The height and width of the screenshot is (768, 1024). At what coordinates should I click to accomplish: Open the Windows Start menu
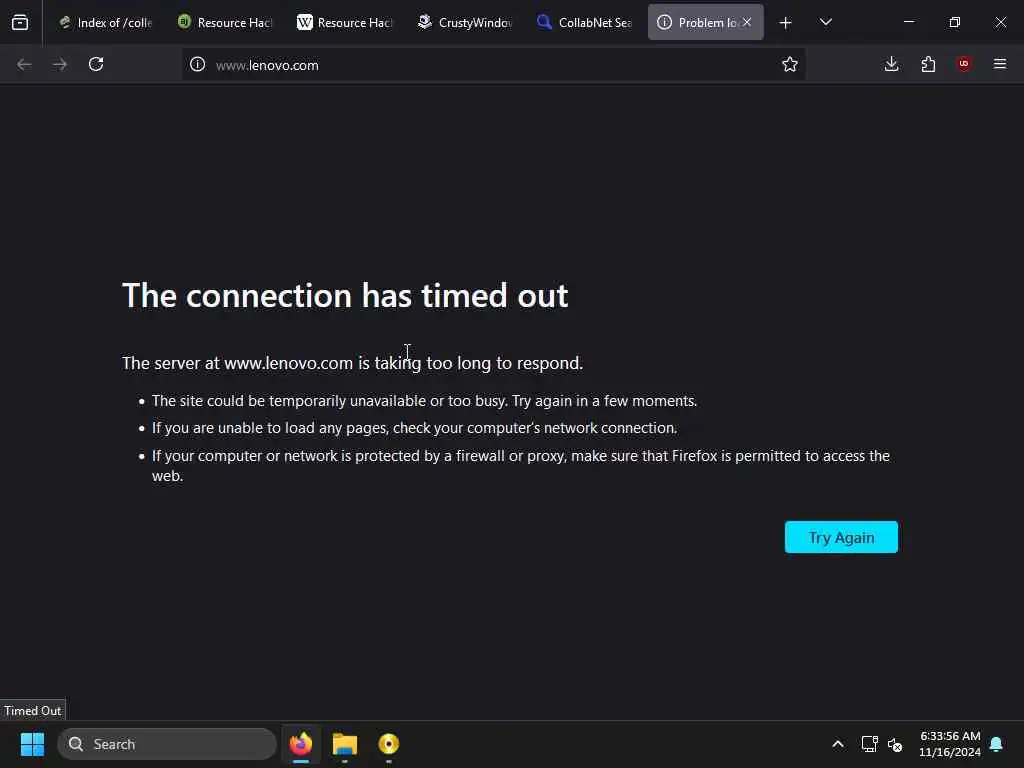(x=32, y=744)
